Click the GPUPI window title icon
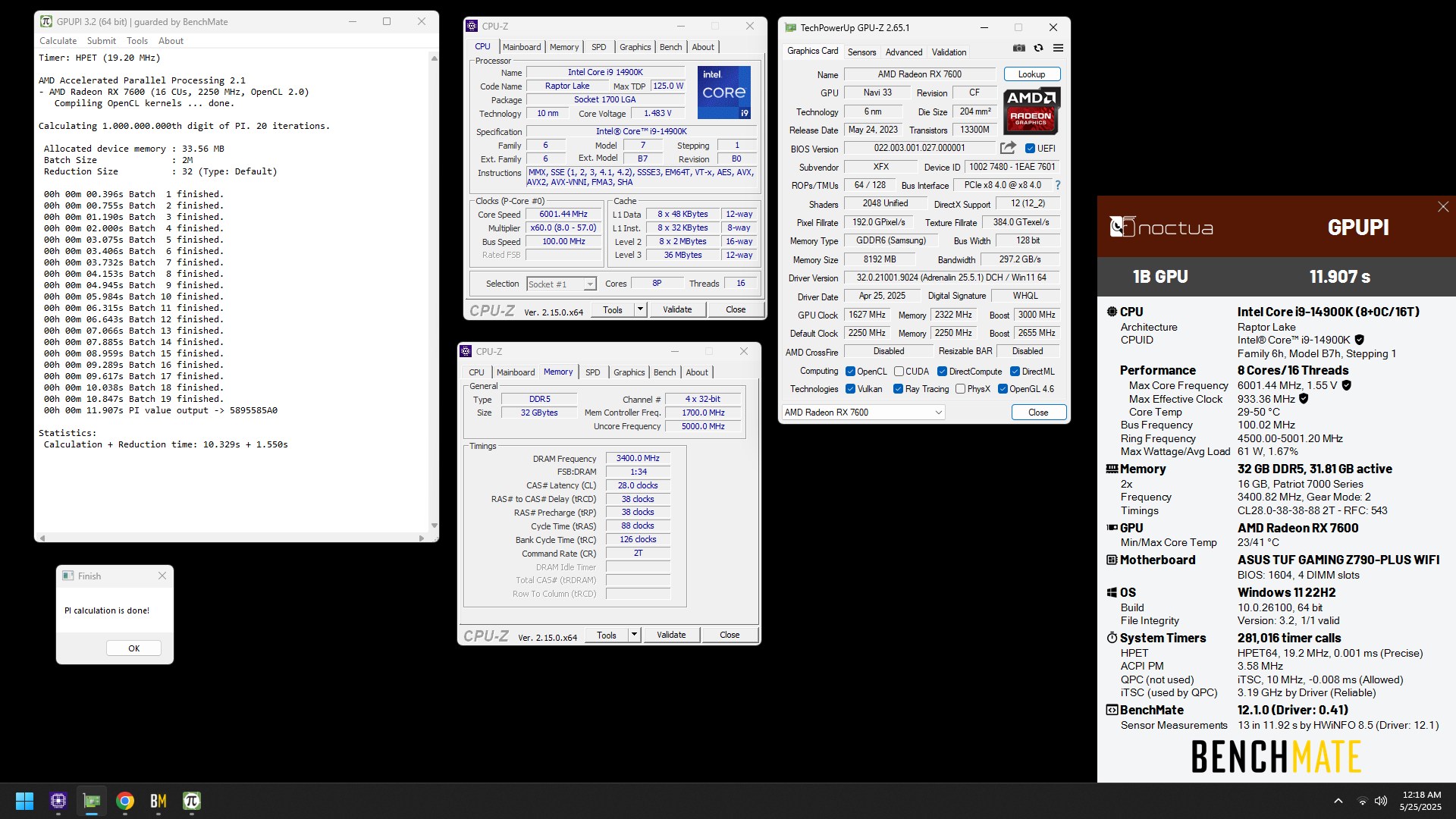The image size is (1456, 819). click(x=46, y=21)
